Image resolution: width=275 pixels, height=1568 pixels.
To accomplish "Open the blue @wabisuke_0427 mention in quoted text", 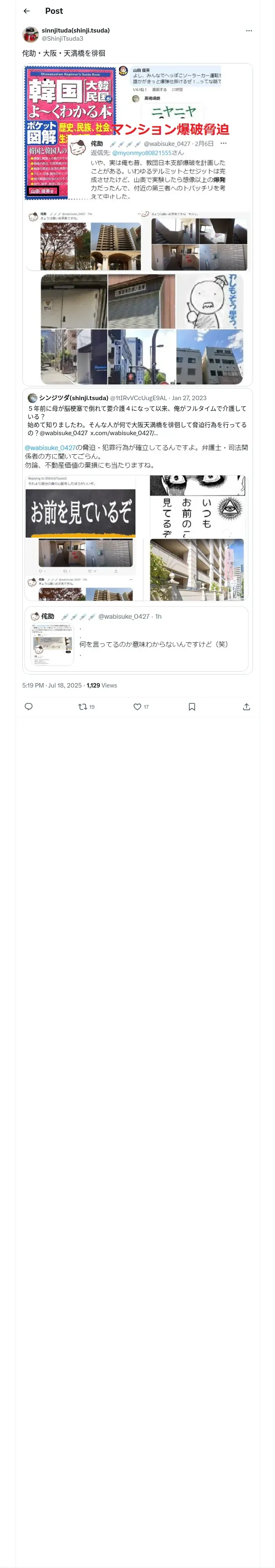I will tap(51, 447).
